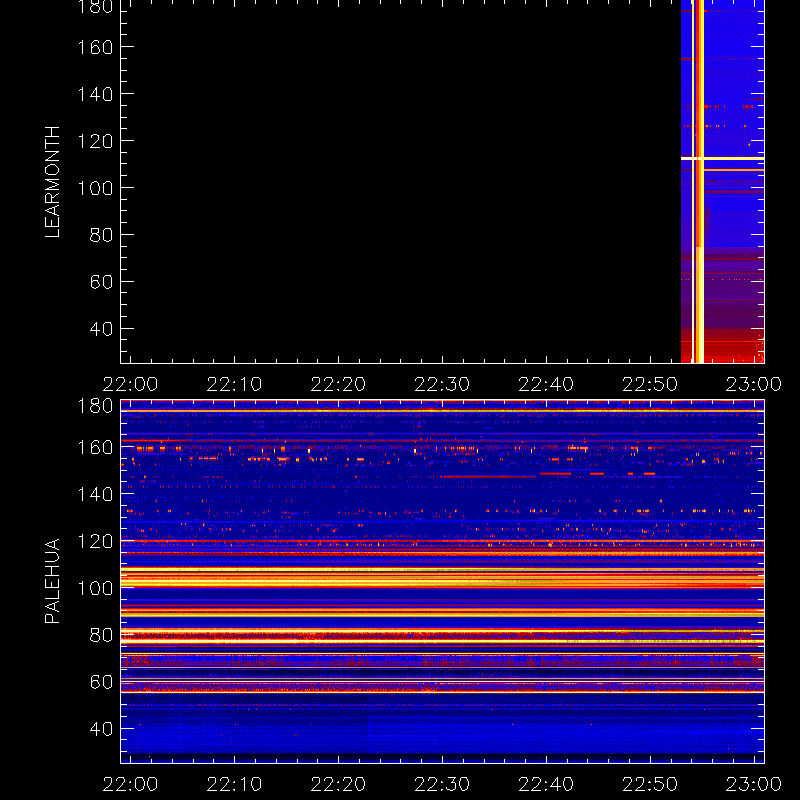Click the 23:00 time label below the Palehua plot

[754, 784]
